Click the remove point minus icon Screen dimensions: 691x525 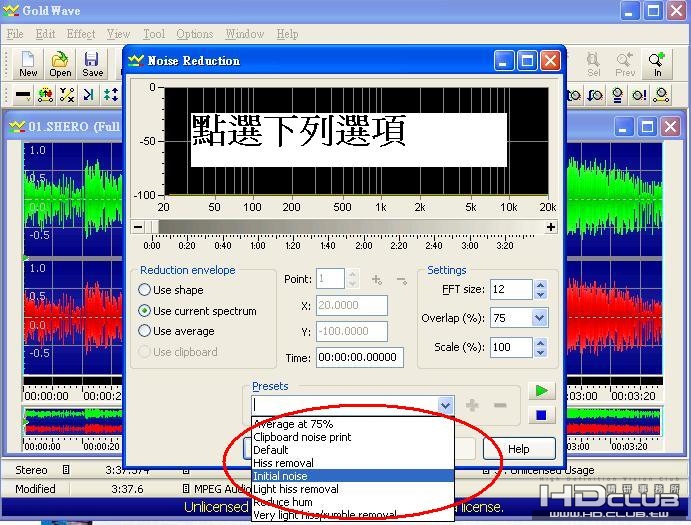pyautogui.click(x=401, y=279)
